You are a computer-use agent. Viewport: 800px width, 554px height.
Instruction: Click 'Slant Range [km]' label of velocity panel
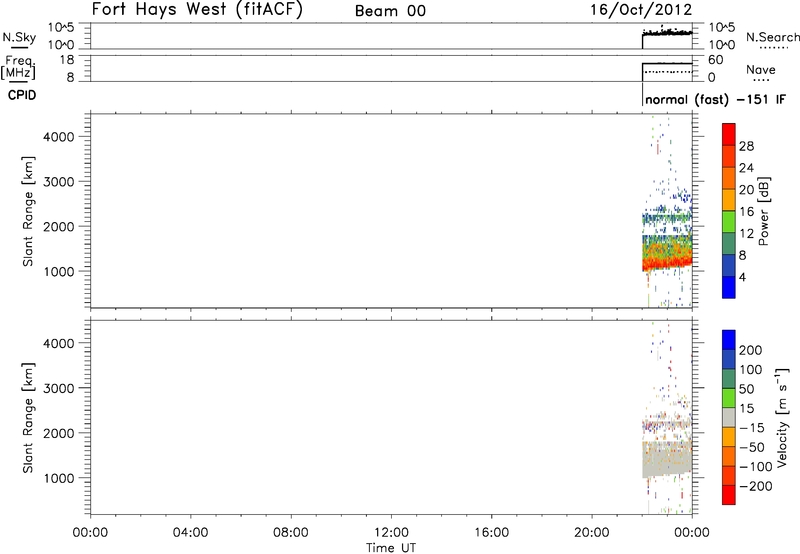point(28,418)
